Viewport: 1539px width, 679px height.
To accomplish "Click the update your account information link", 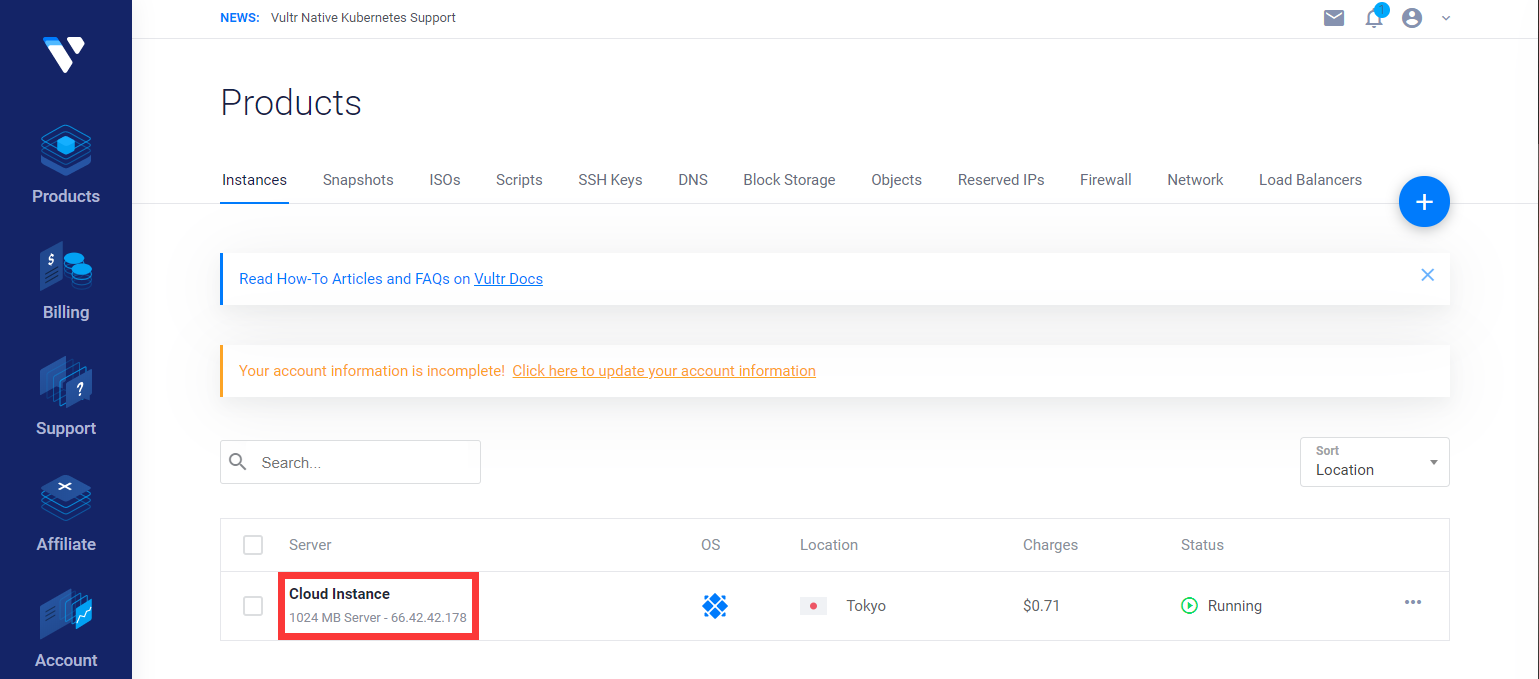I will click(664, 371).
